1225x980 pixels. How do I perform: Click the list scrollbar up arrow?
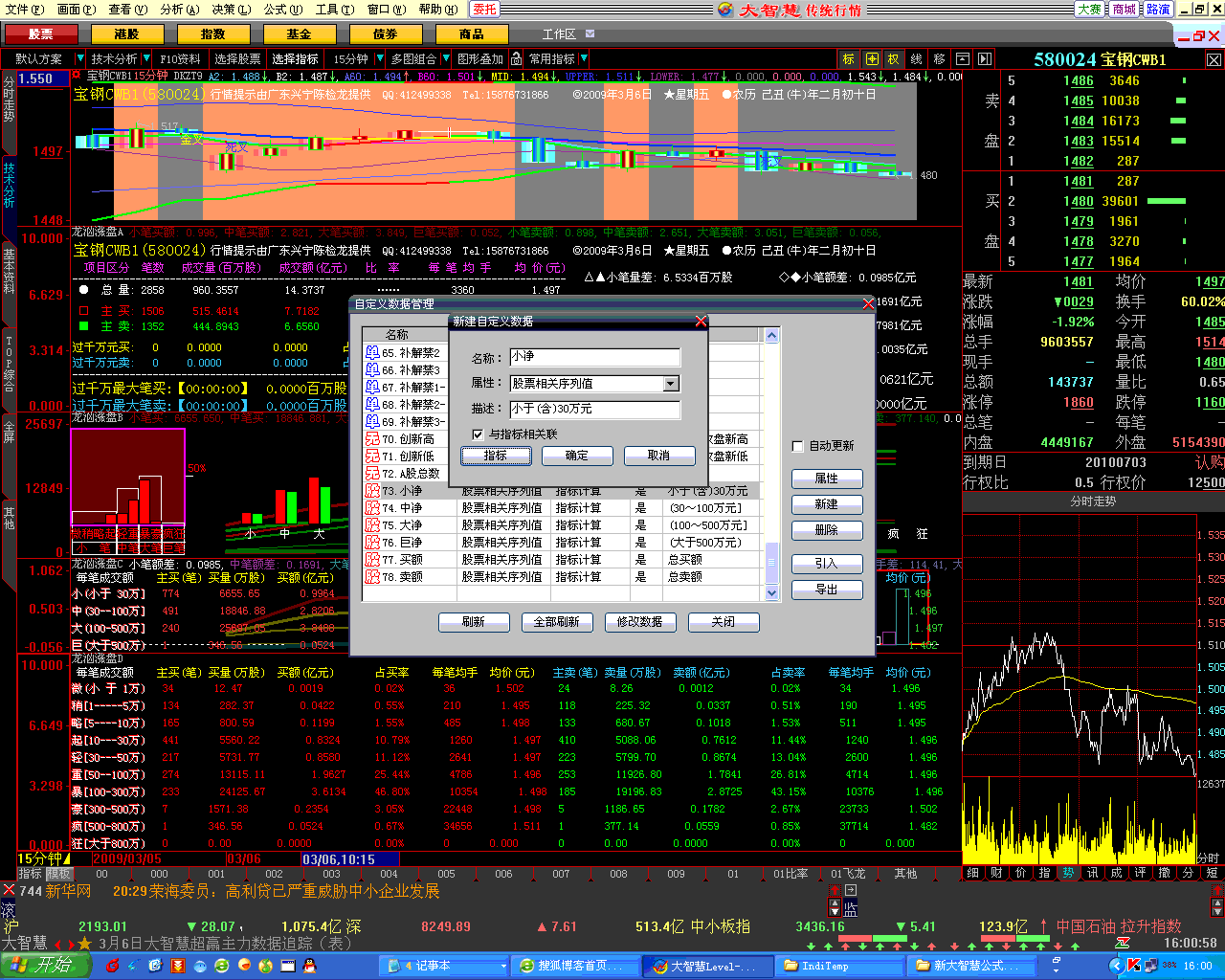[772, 335]
